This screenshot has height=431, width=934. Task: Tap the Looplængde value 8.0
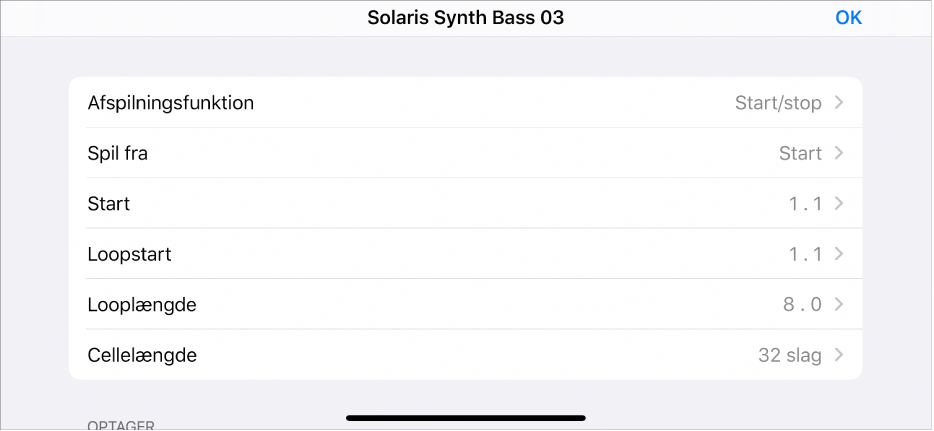(803, 304)
